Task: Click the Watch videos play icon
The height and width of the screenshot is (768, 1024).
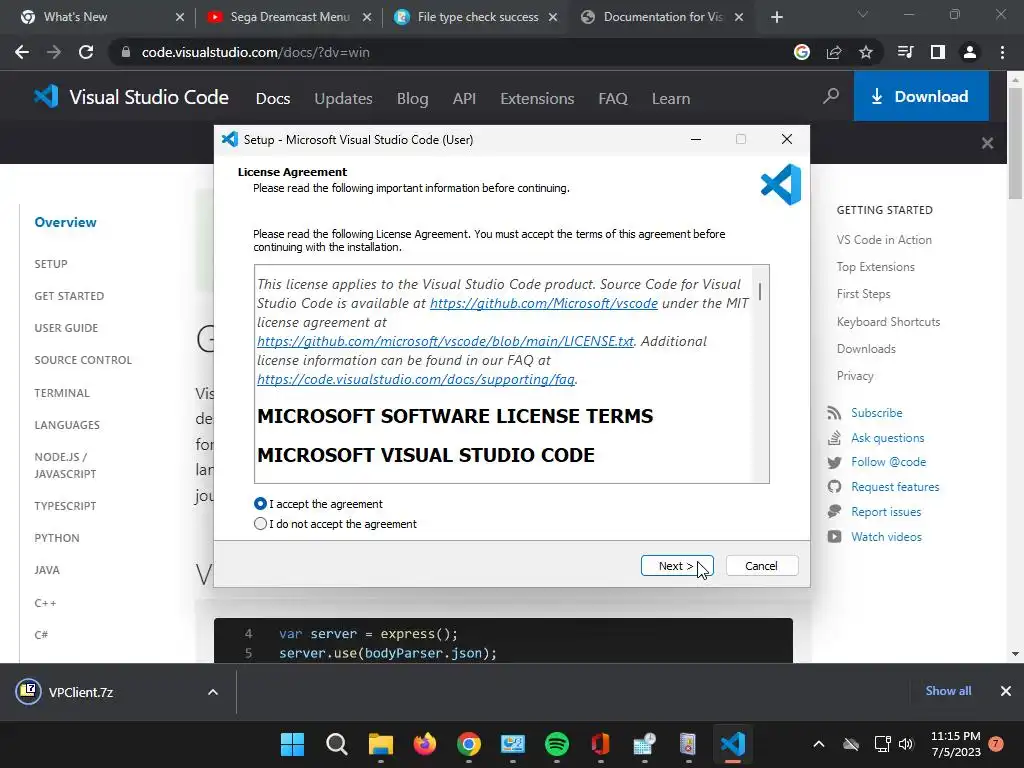Action: pos(834,537)
